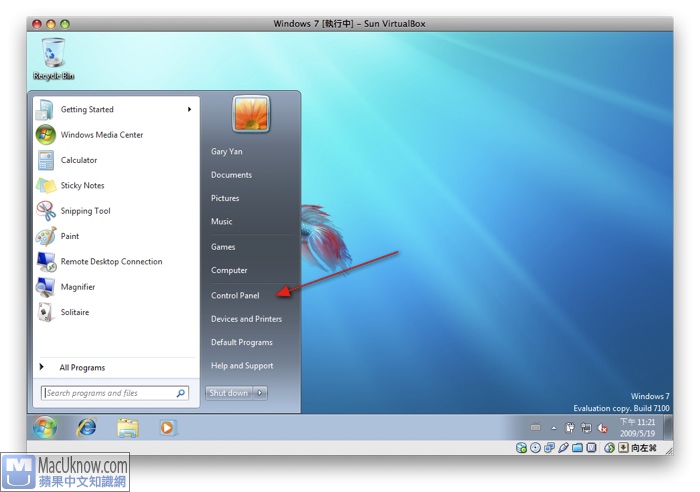The image size is (700, 492).
Task: Show hidden tray icons arrow
Action: point(554,428)
